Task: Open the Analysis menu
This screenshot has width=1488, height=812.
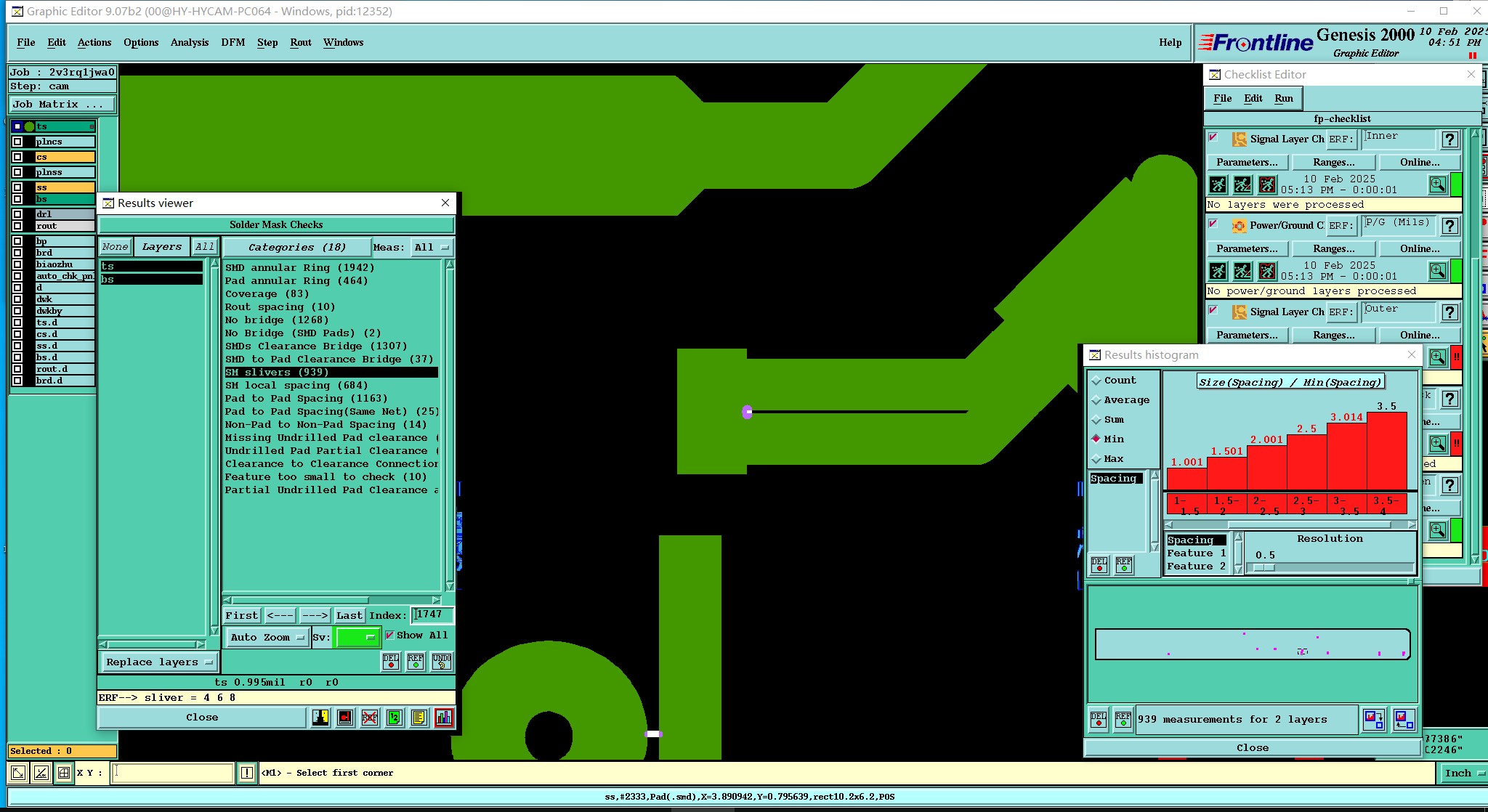Action: (190, 42)
